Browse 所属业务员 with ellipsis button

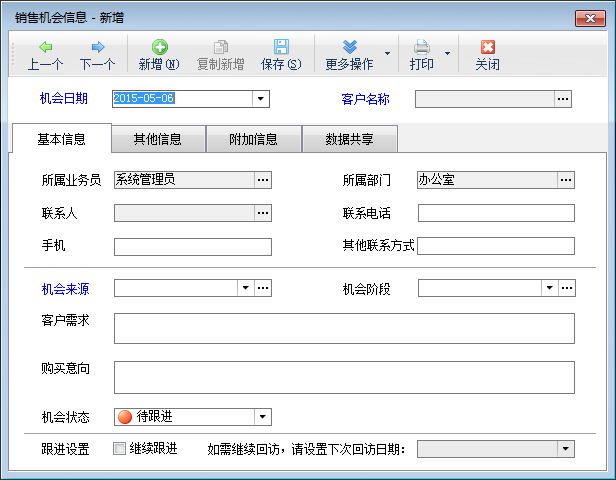[263, 180]
